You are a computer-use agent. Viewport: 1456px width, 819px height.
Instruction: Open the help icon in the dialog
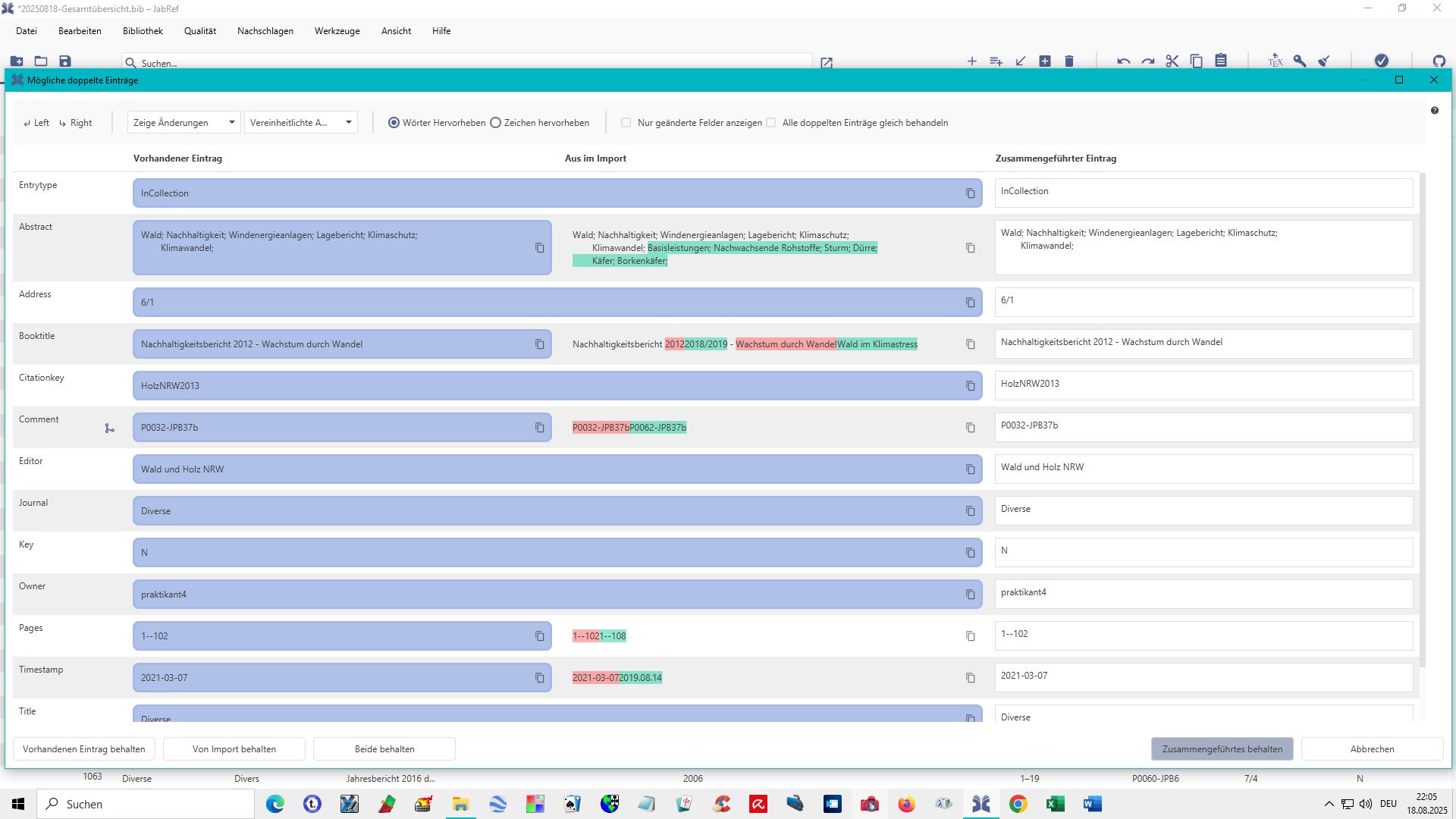click(x=1434, y=111)
